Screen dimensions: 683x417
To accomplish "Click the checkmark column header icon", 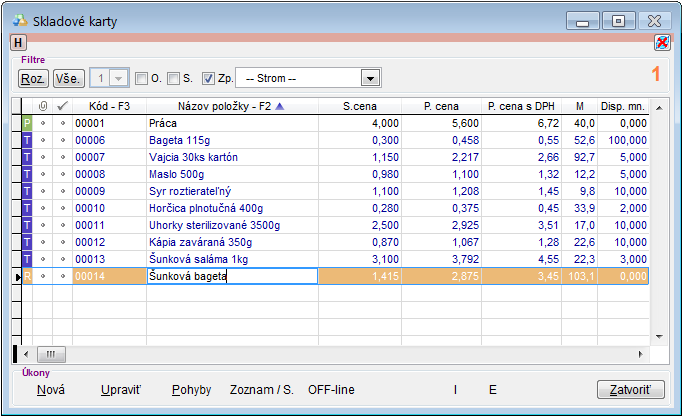I will coord(62,106).
